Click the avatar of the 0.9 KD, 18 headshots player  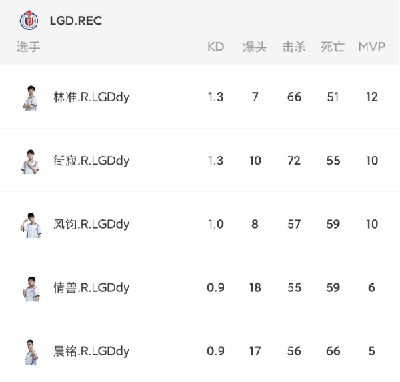coord(31,289)
